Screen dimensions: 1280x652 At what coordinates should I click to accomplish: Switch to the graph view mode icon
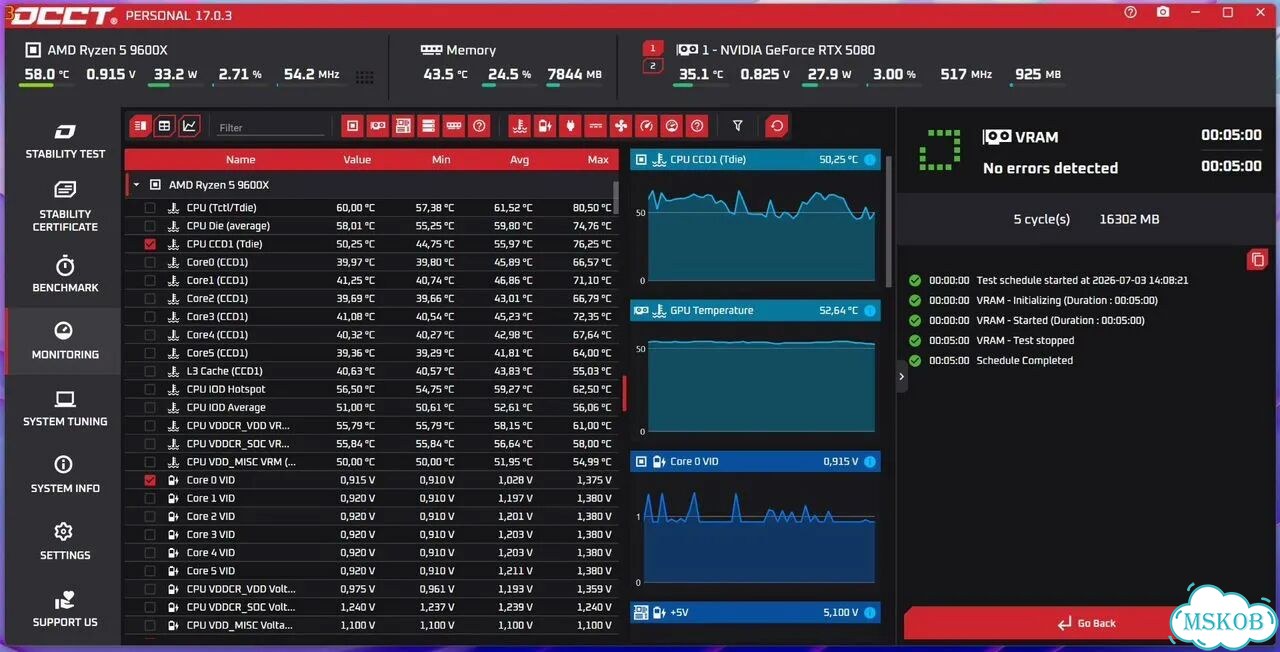[189, 126]
